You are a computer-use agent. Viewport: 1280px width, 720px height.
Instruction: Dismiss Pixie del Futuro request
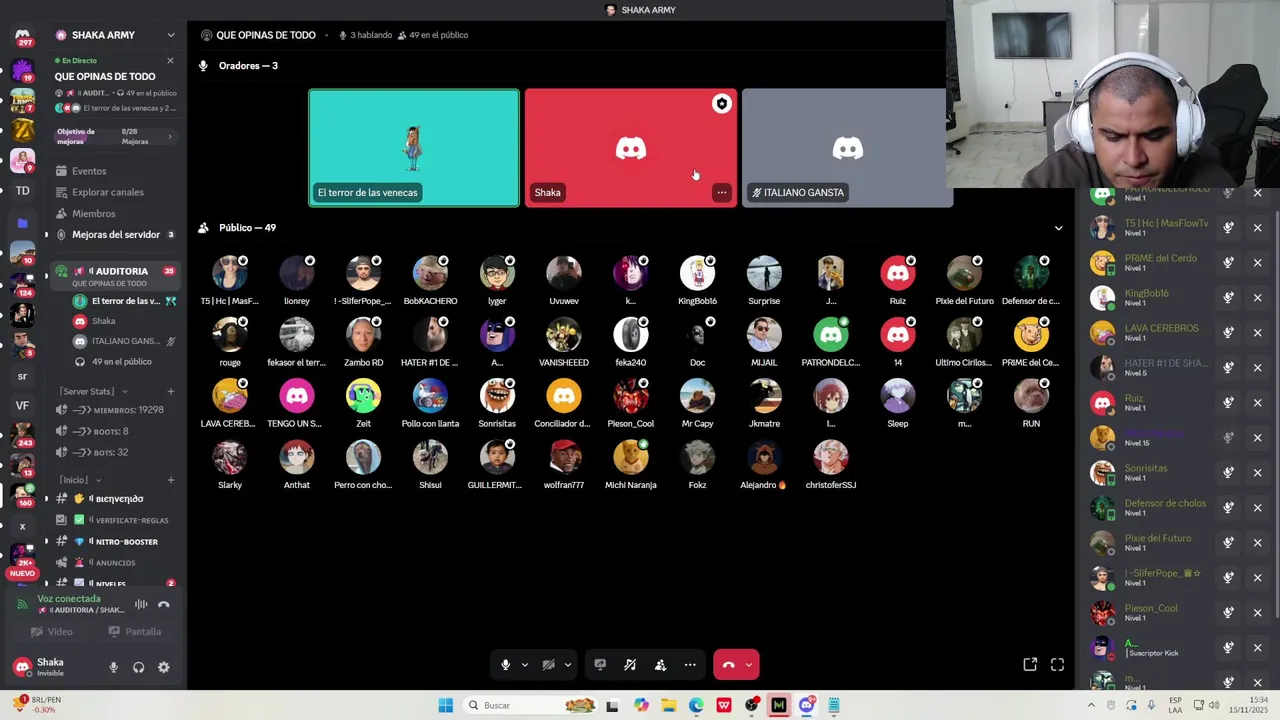(1258, 543)
